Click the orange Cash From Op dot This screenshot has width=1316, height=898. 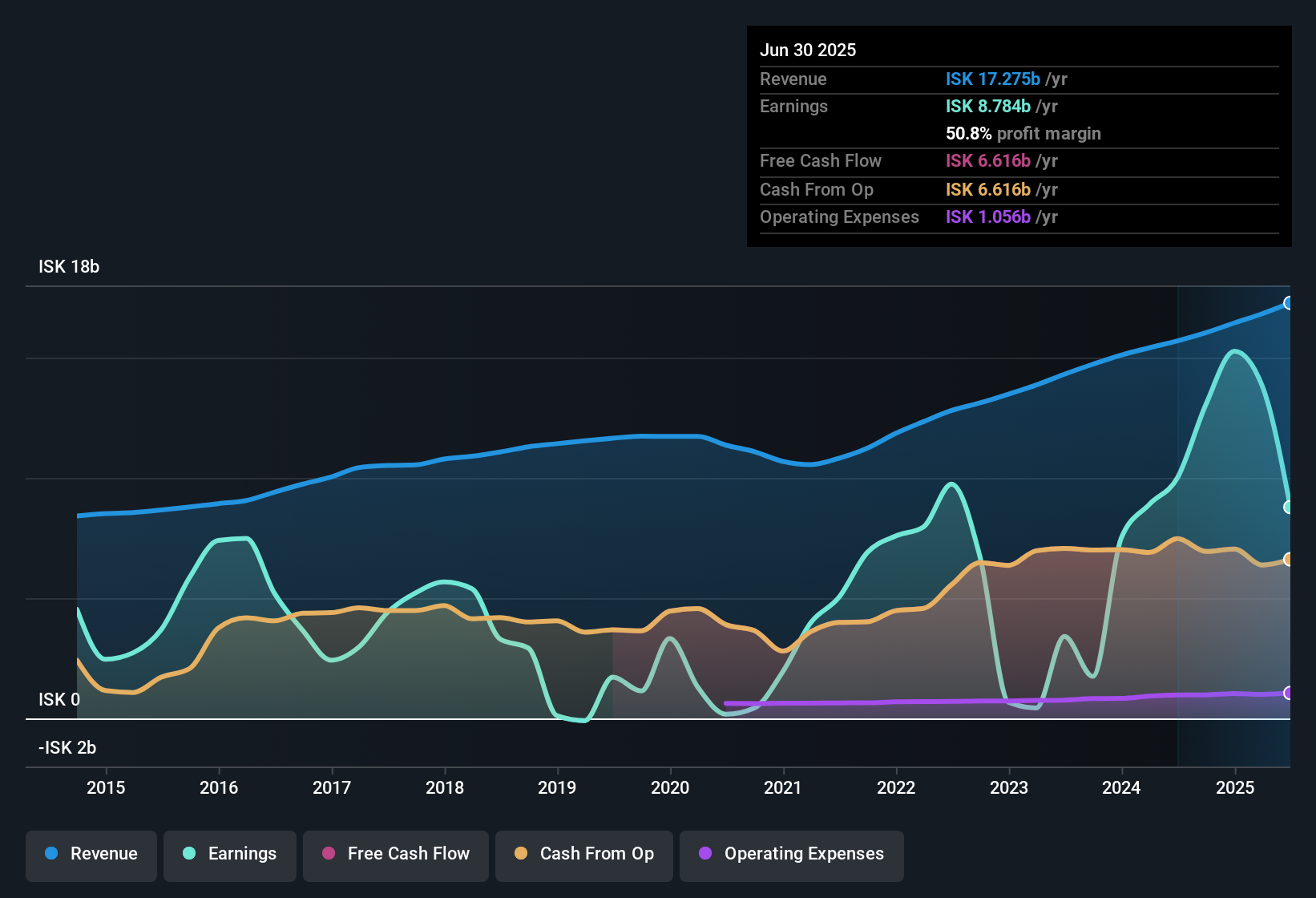click(x=521, y=853)
